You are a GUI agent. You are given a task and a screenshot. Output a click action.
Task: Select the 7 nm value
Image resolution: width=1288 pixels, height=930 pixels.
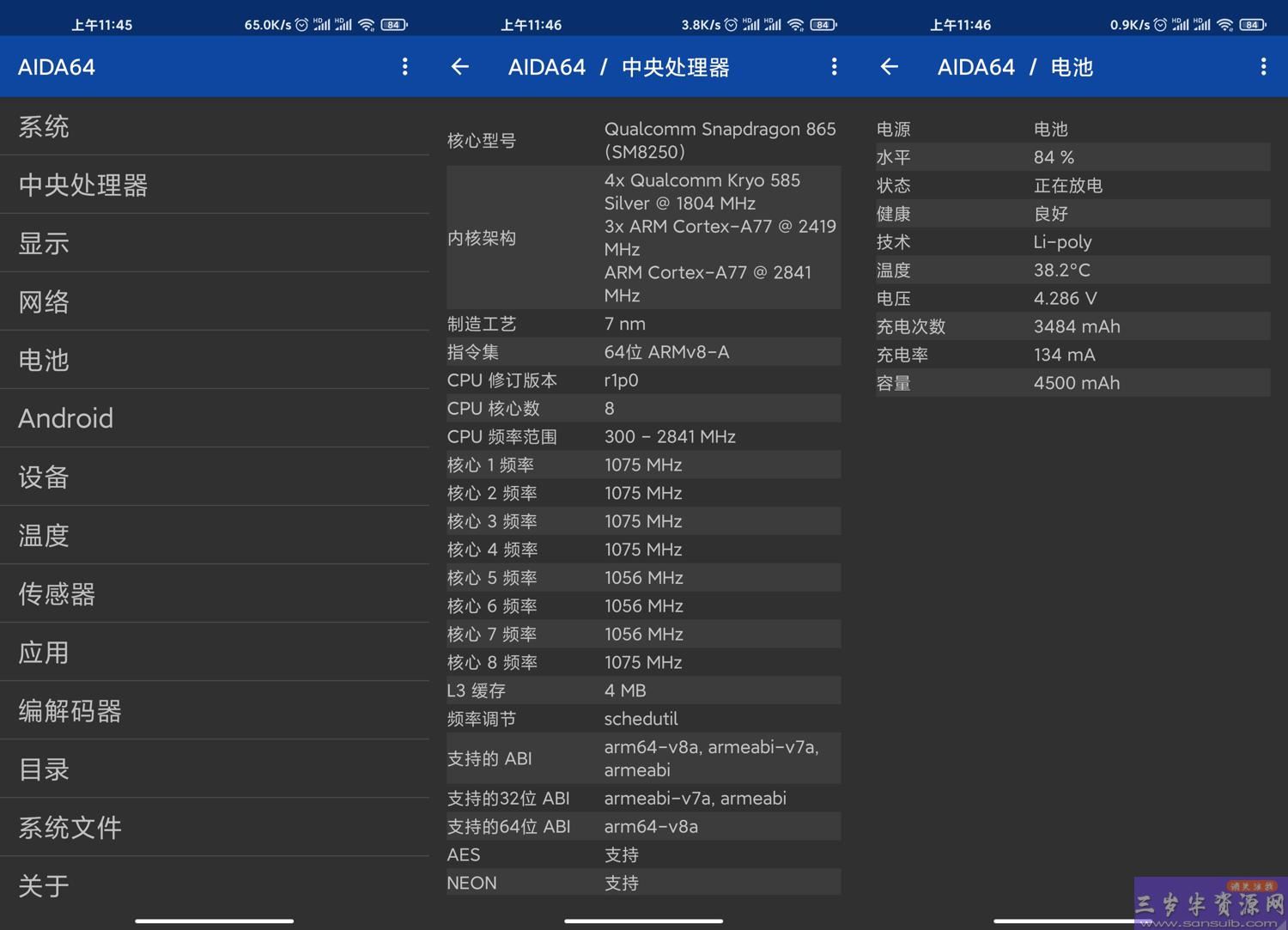tap(625, 324)
